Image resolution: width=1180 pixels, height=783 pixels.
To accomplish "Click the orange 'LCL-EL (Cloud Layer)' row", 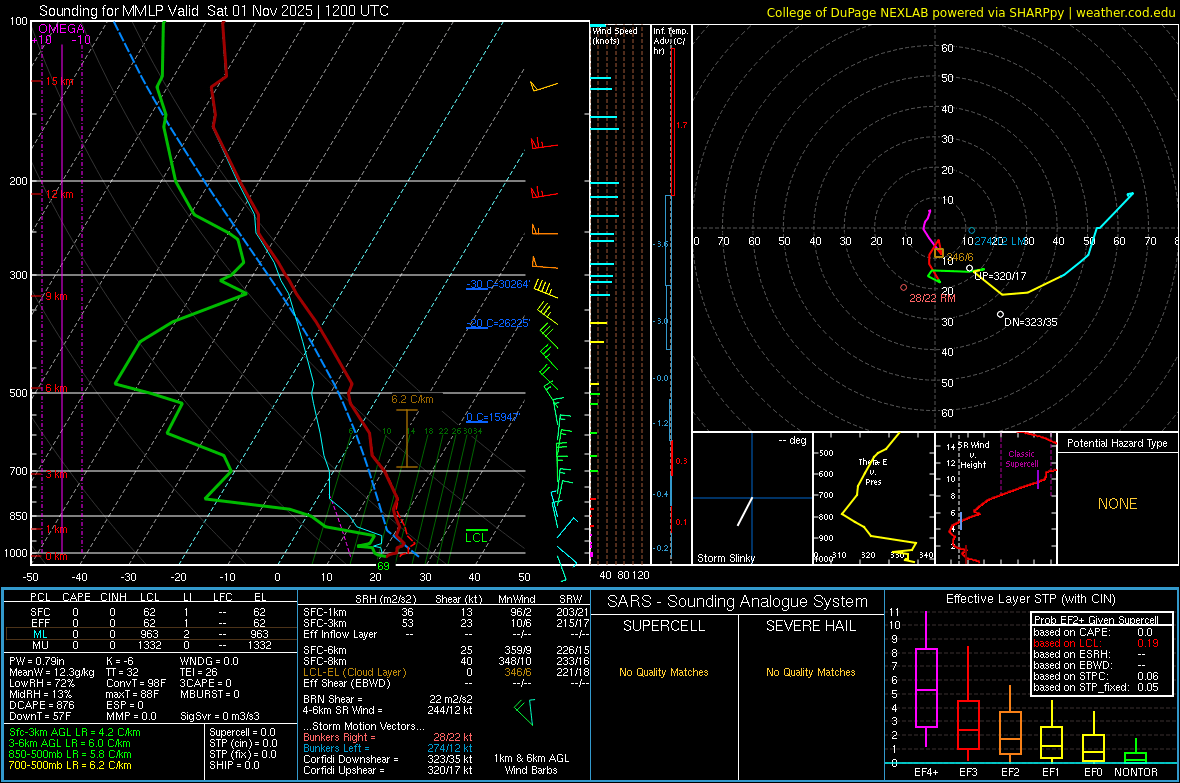I will point(446,672).
